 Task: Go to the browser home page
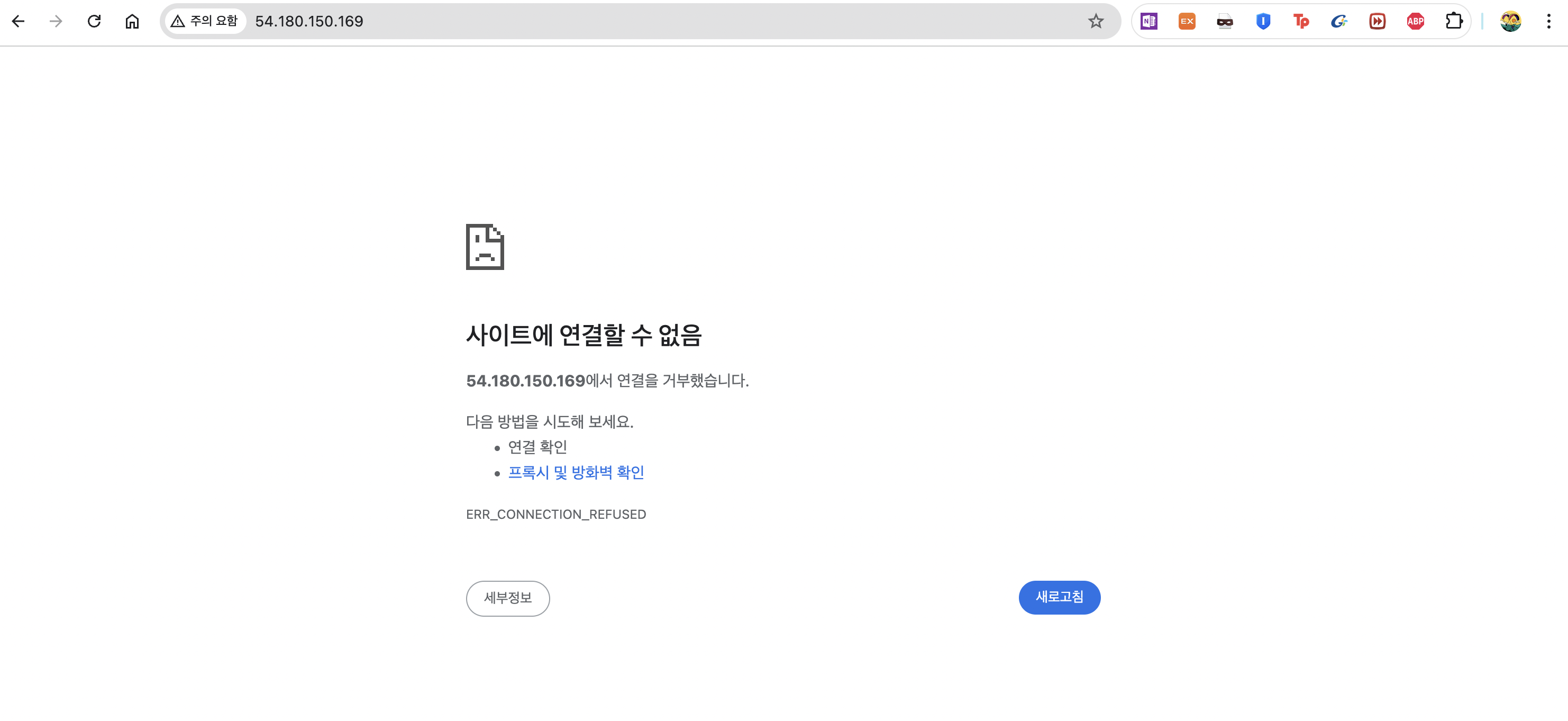pos(132,21)
